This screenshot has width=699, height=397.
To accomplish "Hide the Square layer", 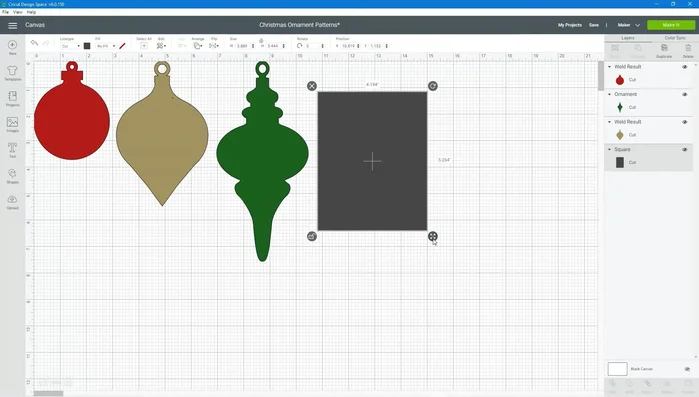I will click(685, 150).
